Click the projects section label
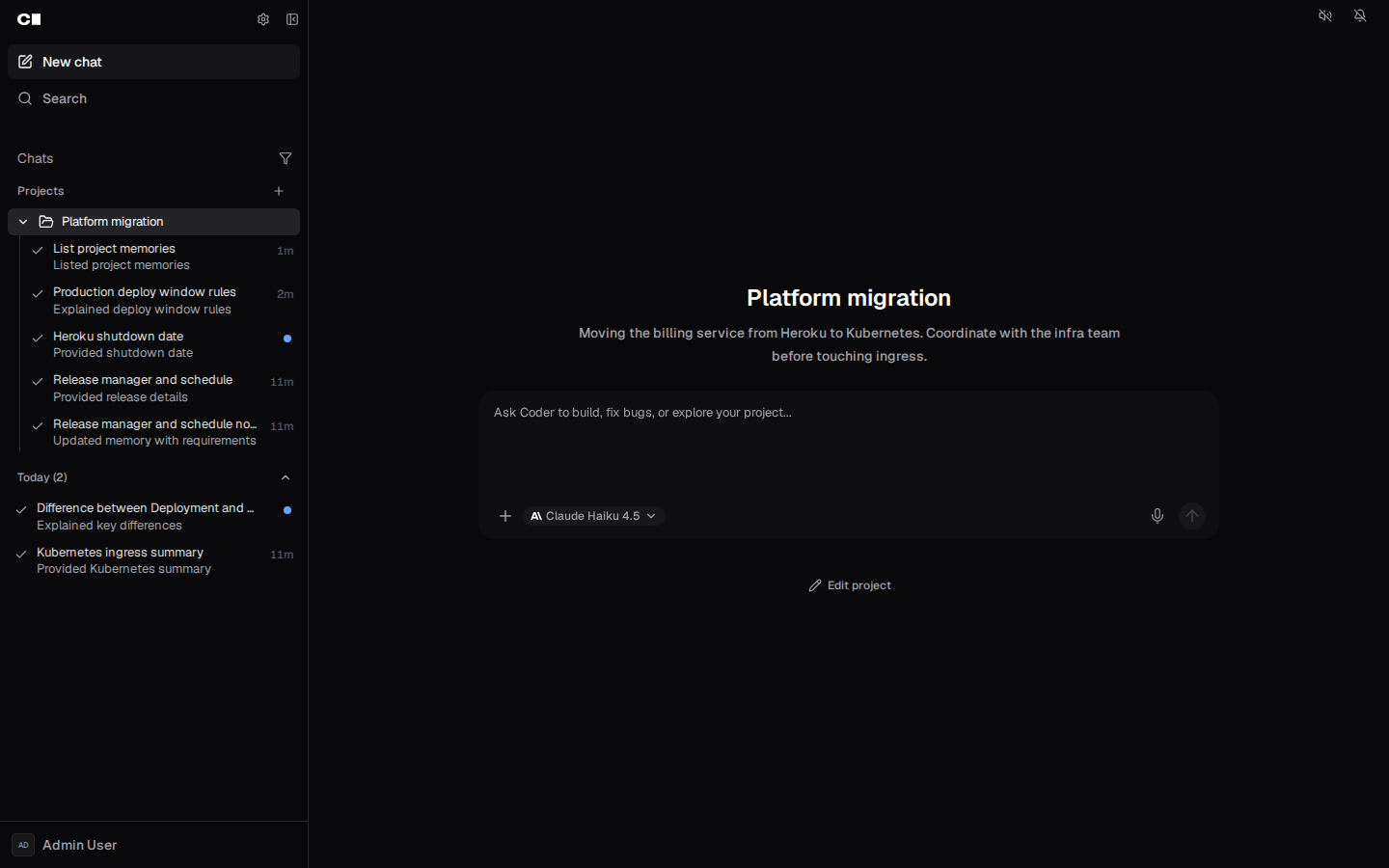1389x868 pixels. click(x=41, y=191)
